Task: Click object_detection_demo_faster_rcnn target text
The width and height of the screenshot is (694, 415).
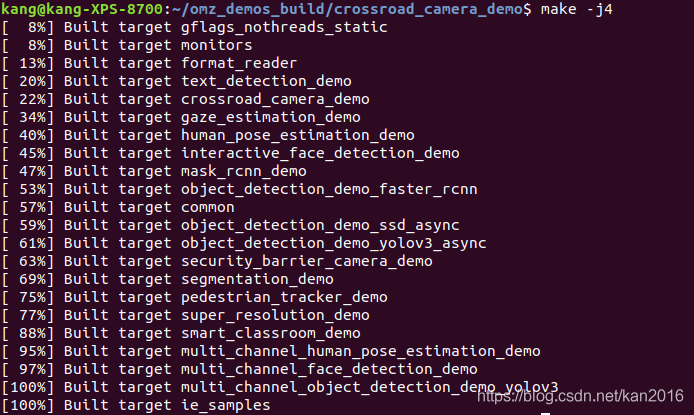Action: click(x=329, y=189)
